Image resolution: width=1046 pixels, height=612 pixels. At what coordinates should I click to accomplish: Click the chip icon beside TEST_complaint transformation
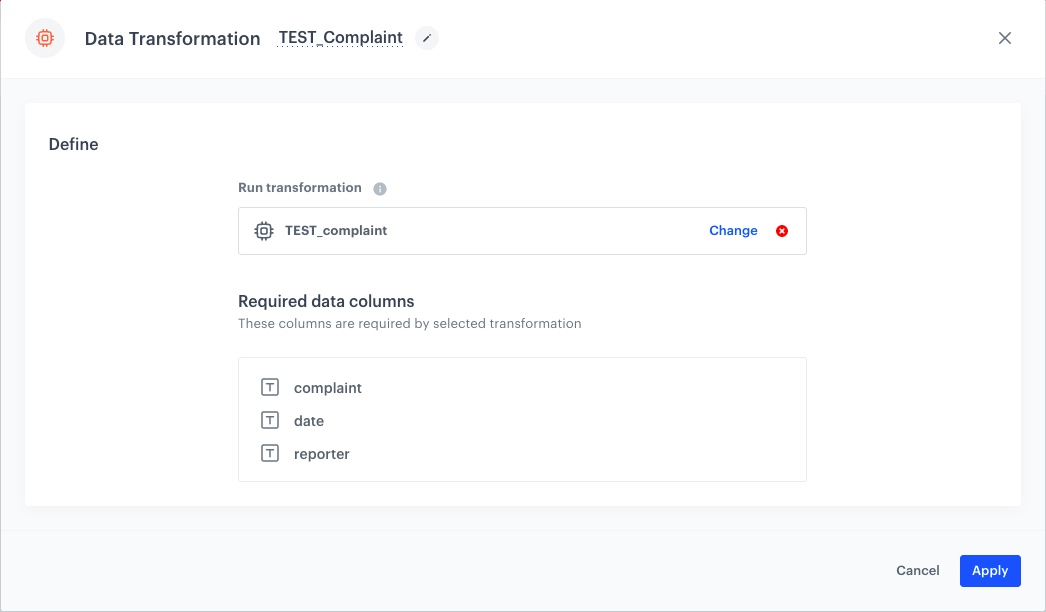point(263,230)
